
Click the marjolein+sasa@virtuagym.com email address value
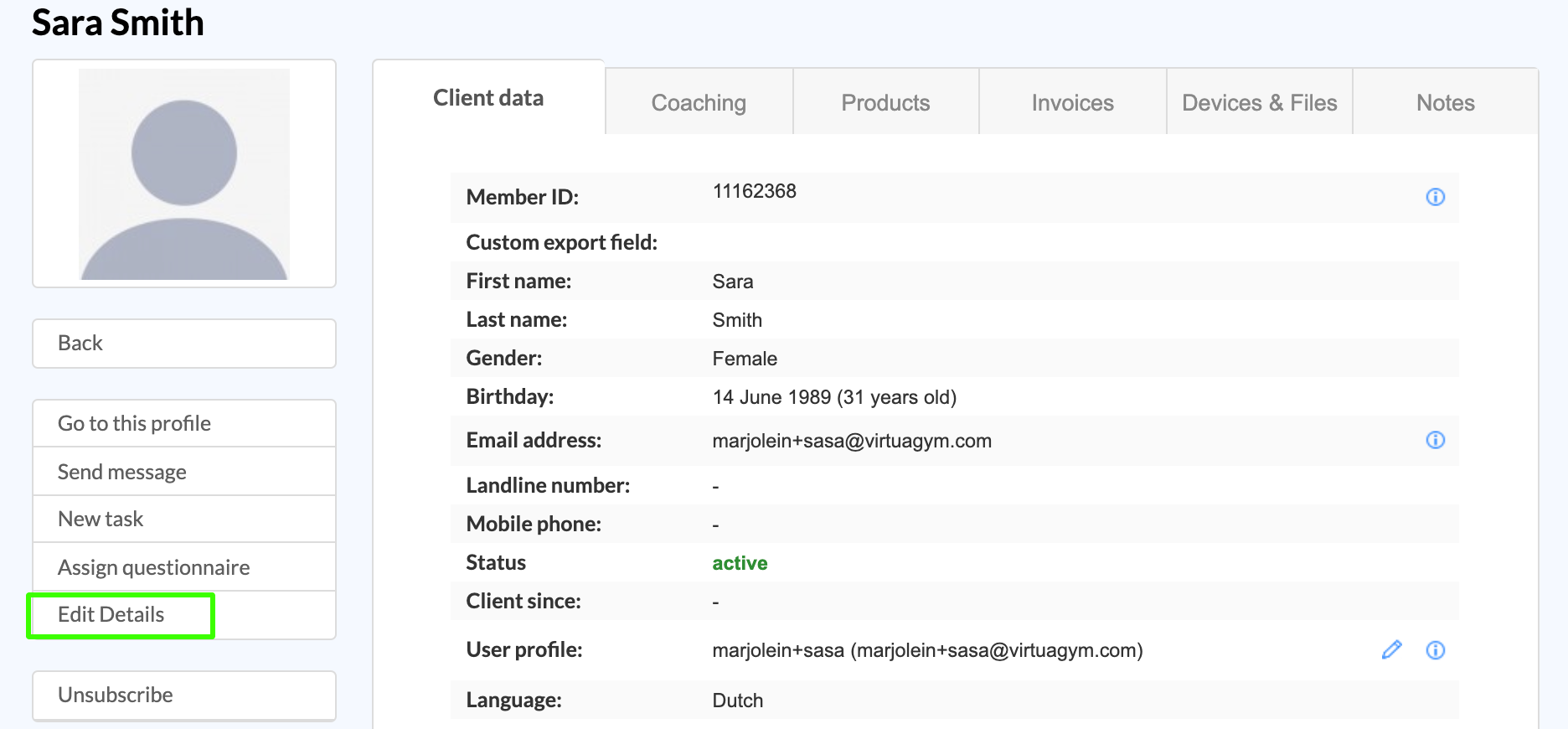851,441
